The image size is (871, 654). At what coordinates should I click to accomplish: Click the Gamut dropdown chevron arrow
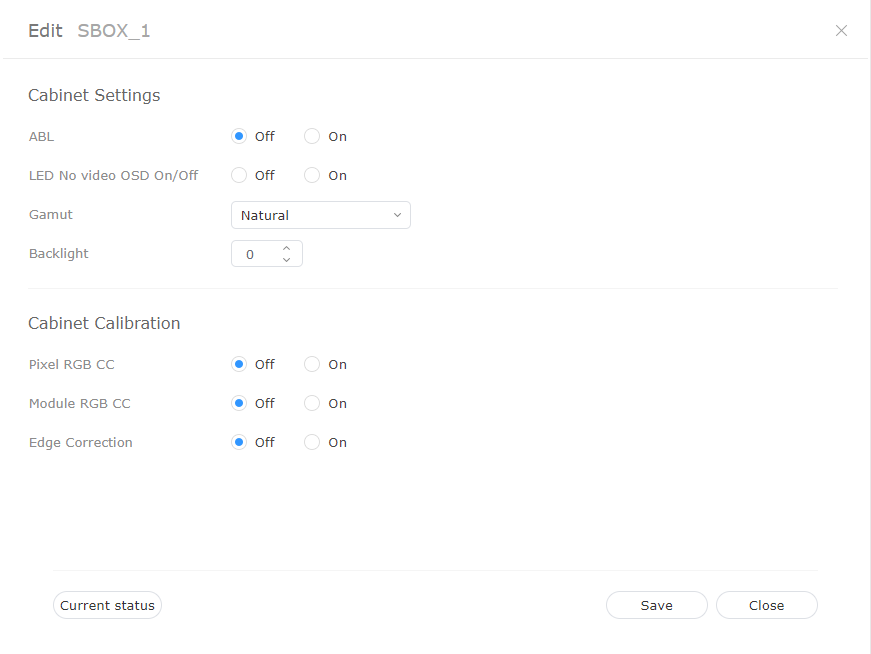pos(397,215)
